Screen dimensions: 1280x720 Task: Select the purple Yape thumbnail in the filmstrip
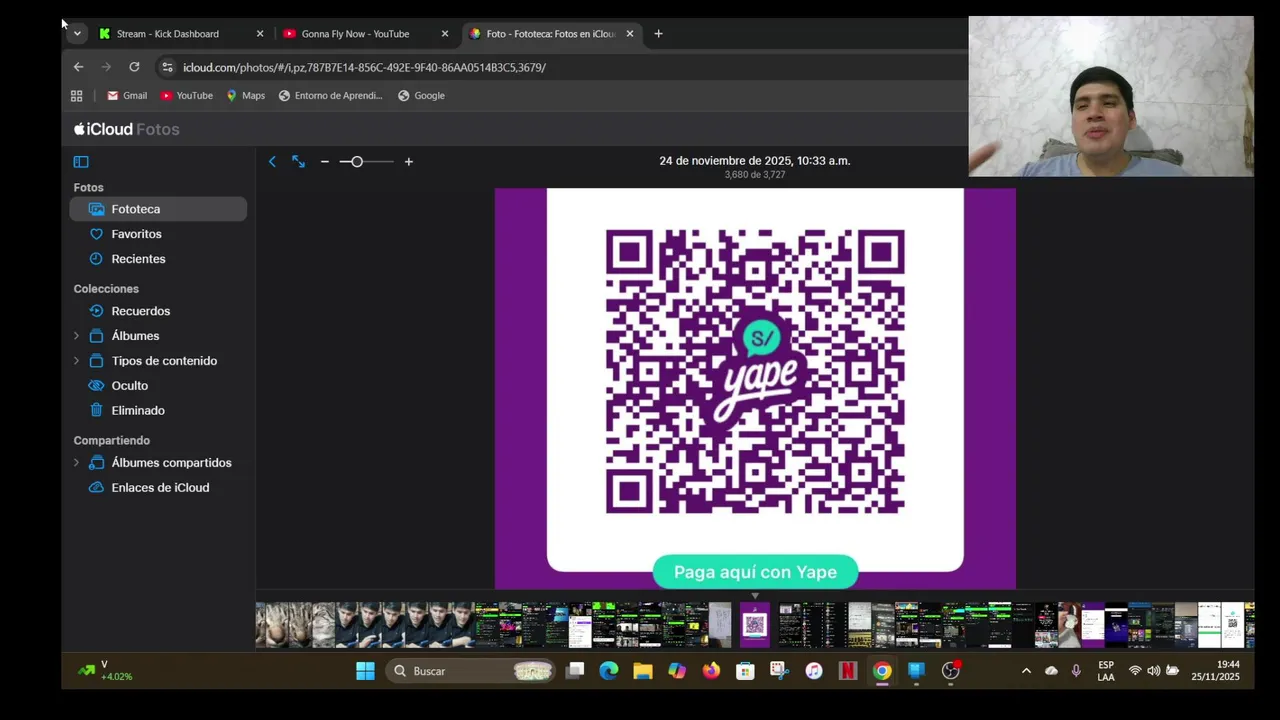tap(755, 625)
